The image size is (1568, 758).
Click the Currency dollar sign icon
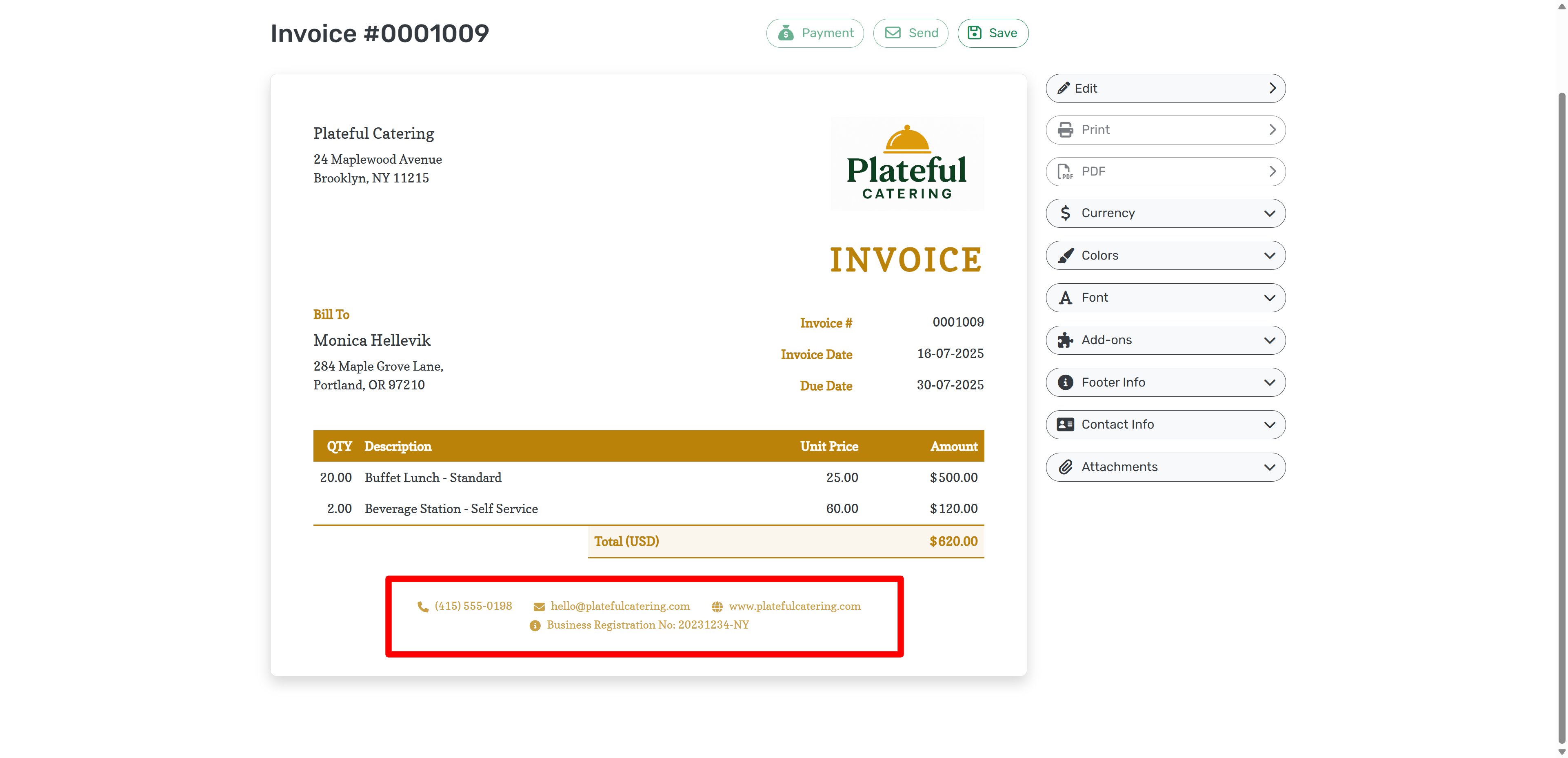1065,213
